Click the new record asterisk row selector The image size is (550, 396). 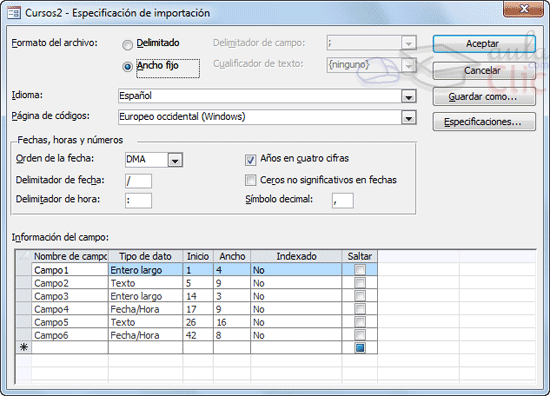pos(24,347)
